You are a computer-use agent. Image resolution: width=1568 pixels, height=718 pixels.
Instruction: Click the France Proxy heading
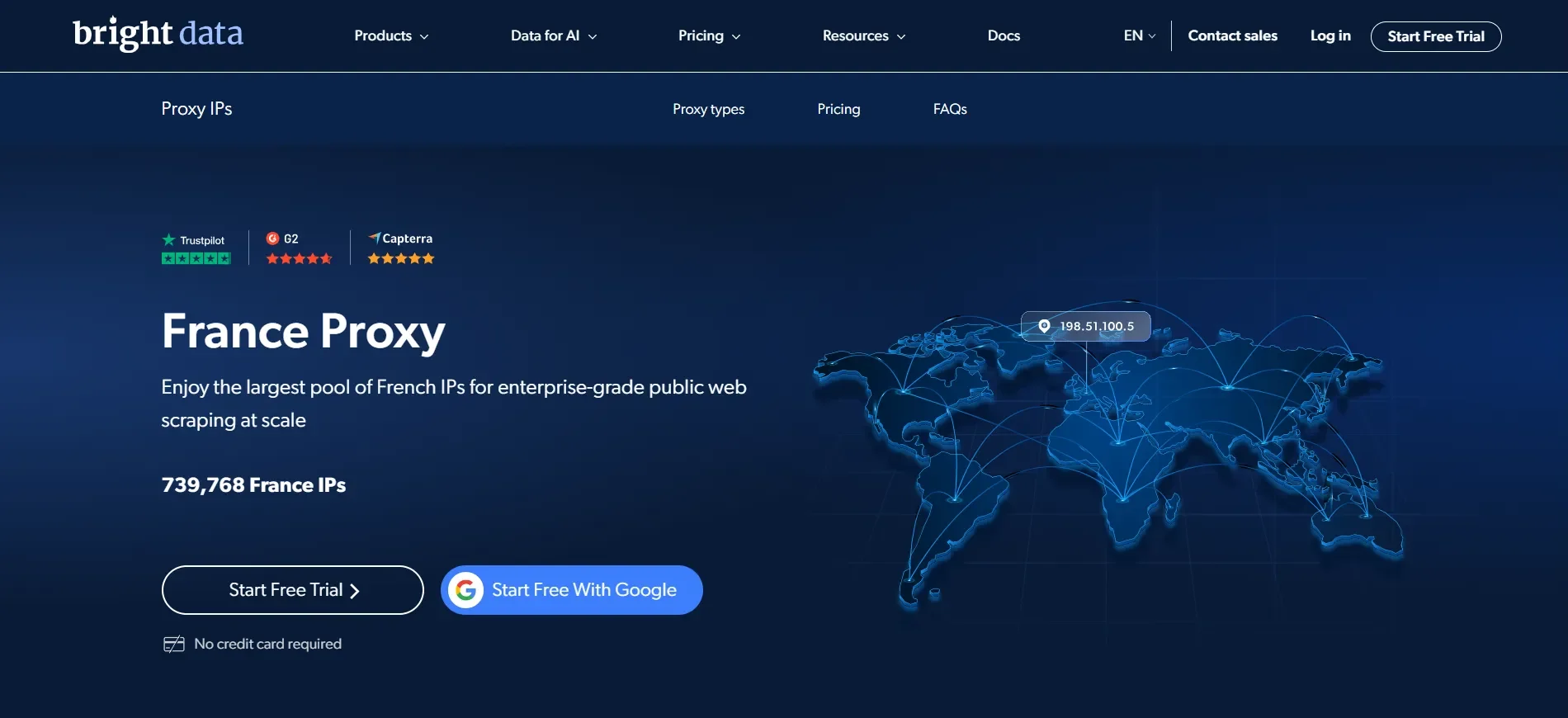pyautogui.click(x=303, y=332)
